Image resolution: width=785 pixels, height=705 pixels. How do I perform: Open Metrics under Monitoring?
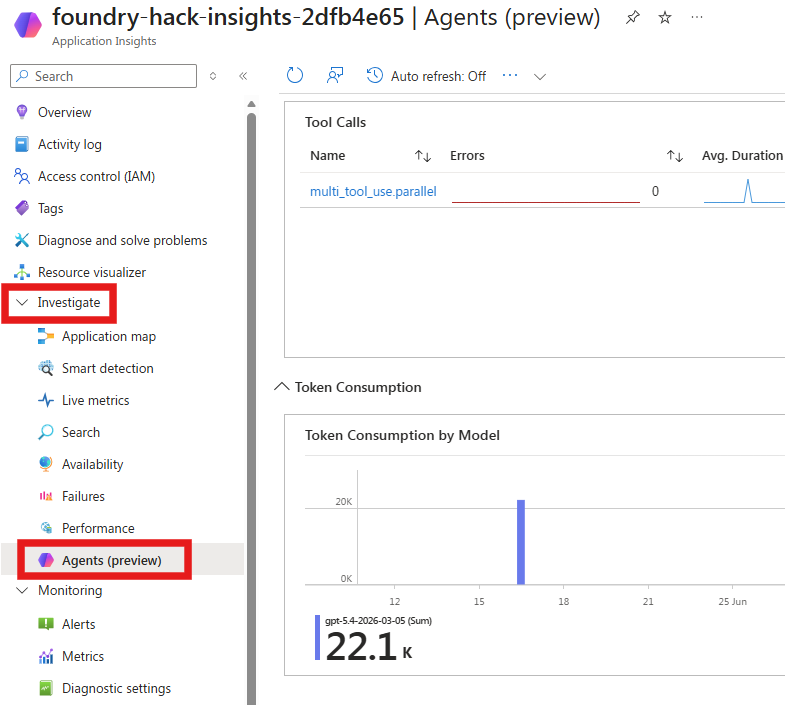pyautogui.click(x=83, y=656)
